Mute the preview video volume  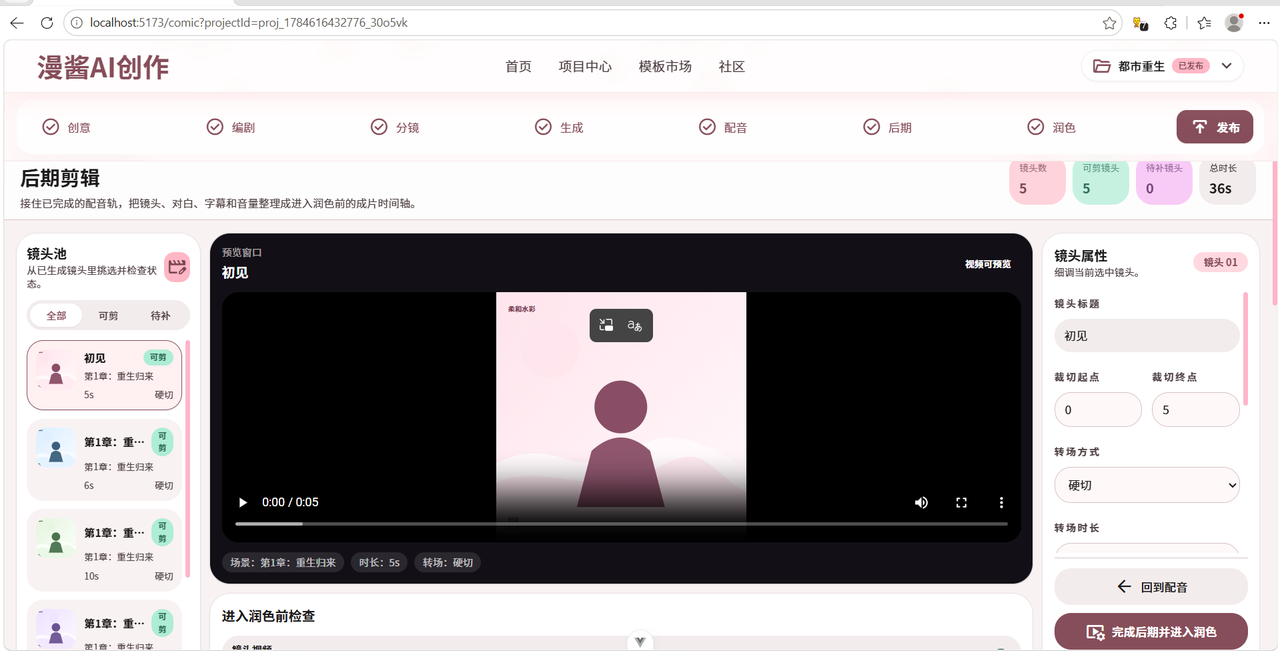point(921,502)
